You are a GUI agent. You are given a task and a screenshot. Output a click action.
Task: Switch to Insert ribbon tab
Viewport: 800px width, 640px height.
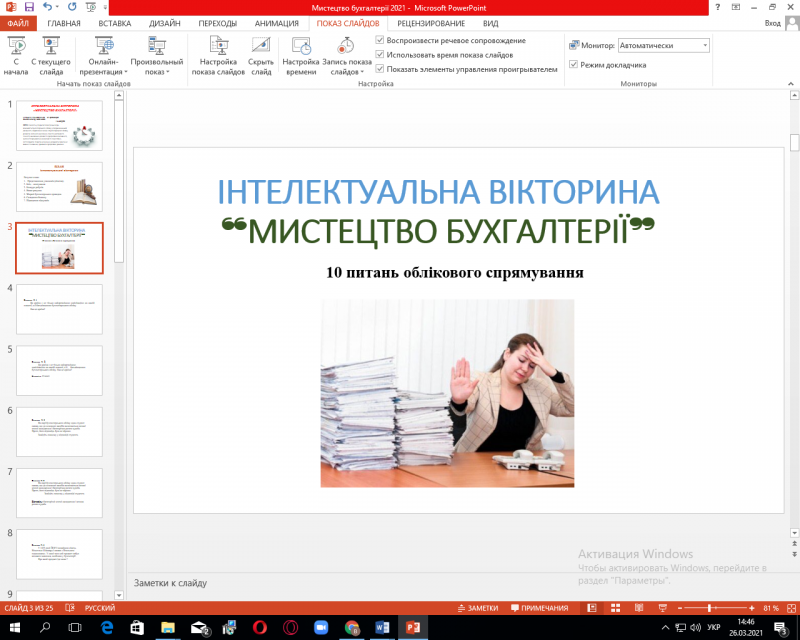[x=115, y=23]
